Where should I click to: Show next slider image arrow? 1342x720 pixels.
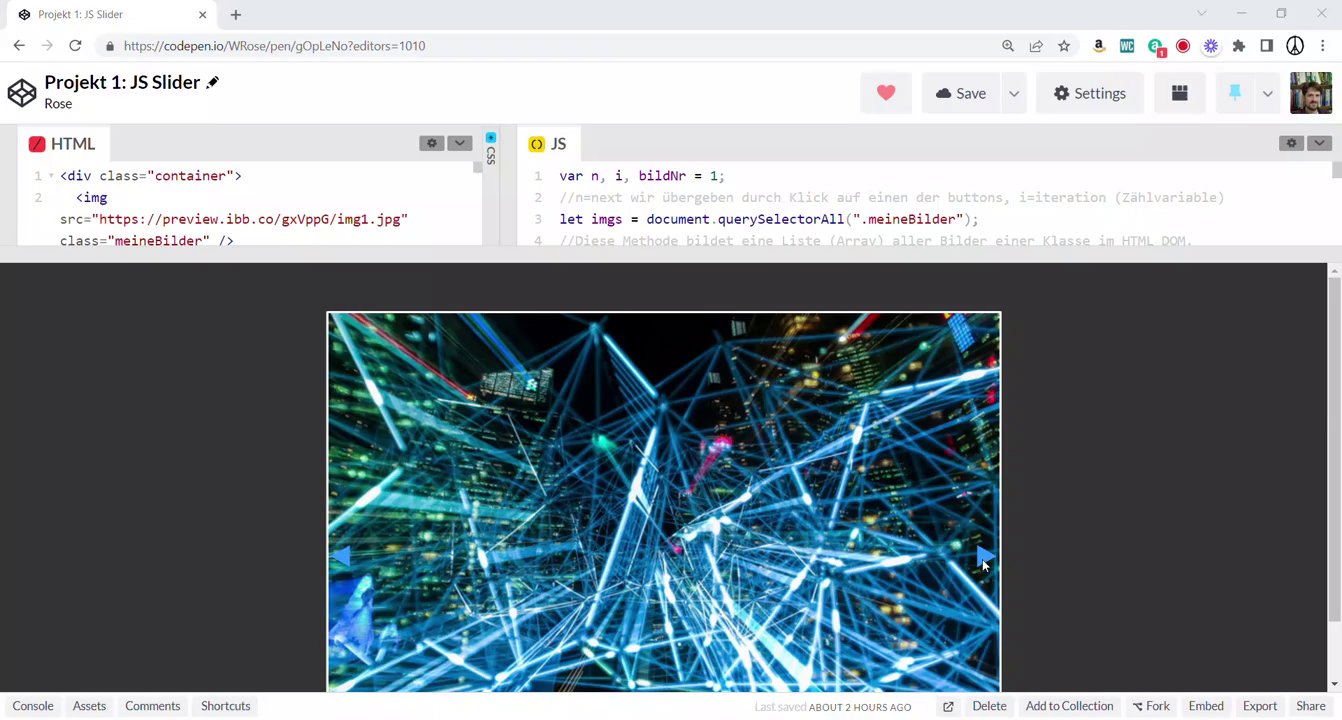(x=985, y=556)
